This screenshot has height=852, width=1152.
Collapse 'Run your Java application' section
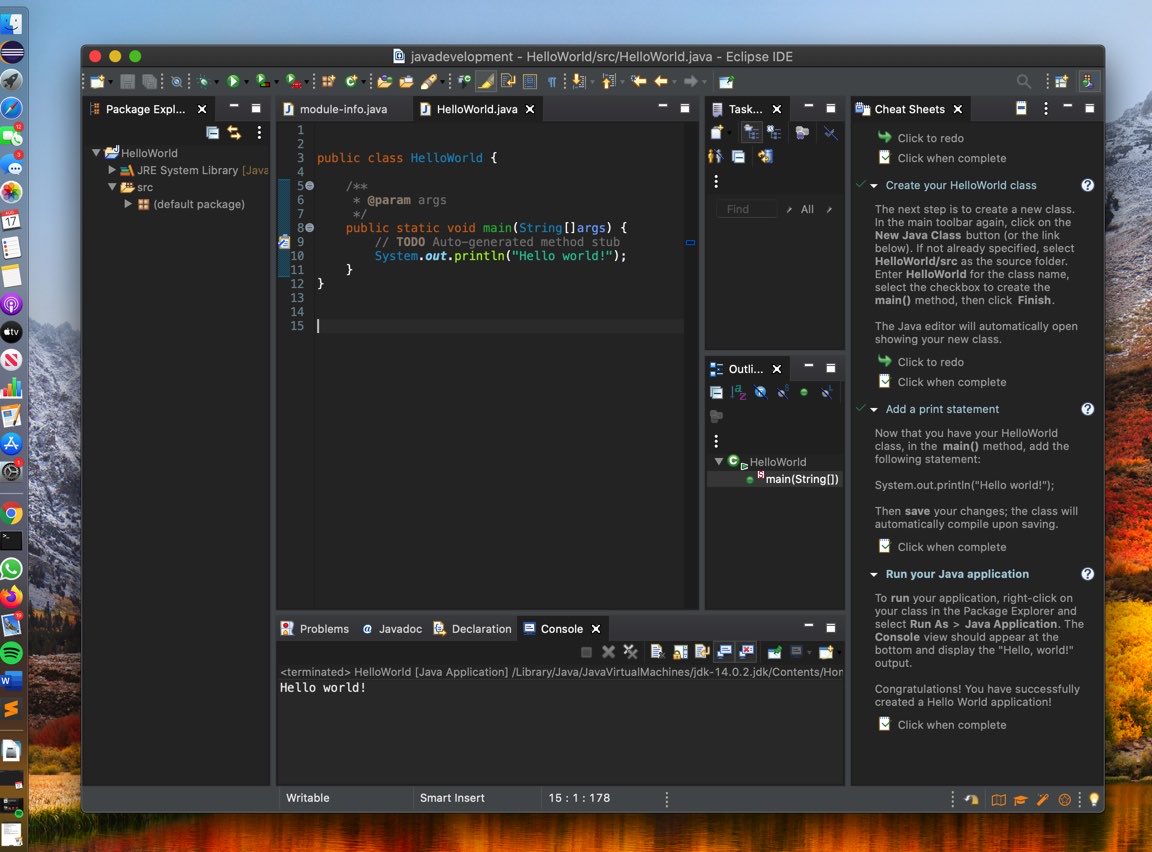click(874, 574)
